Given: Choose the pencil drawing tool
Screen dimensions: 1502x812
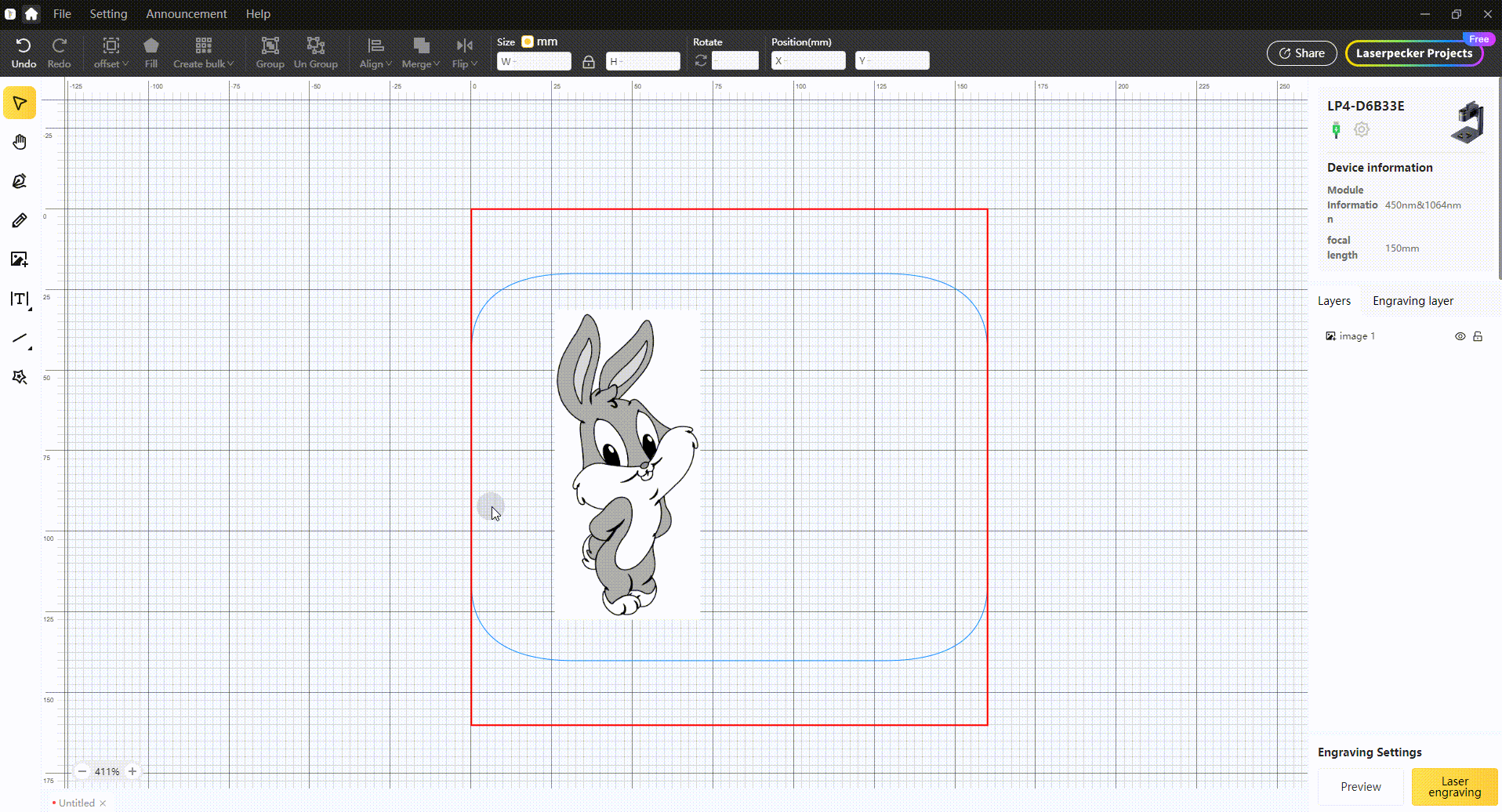Looking at the screenshot, I should tap(20, 220).
